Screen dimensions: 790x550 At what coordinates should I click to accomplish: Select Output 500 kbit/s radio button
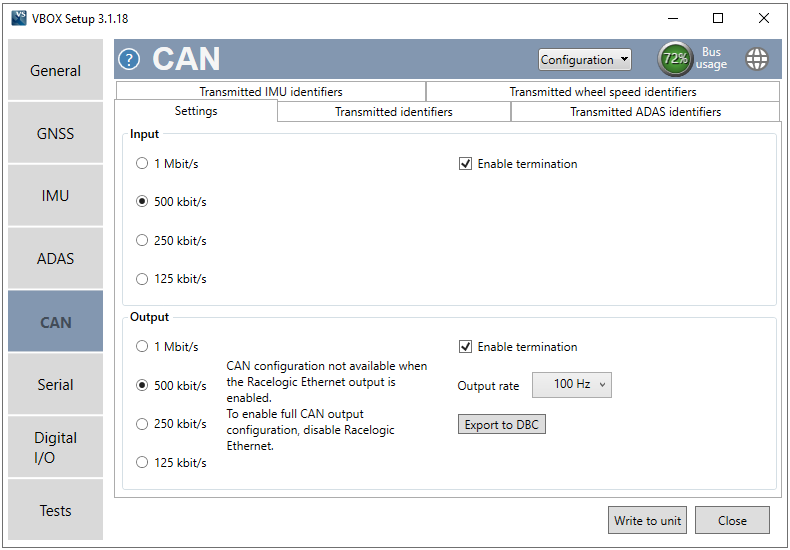click(142, 386)
